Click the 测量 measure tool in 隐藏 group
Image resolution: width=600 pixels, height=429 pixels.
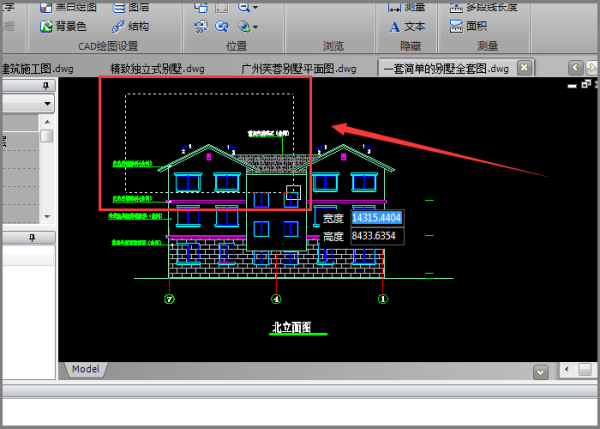(407, 7)
